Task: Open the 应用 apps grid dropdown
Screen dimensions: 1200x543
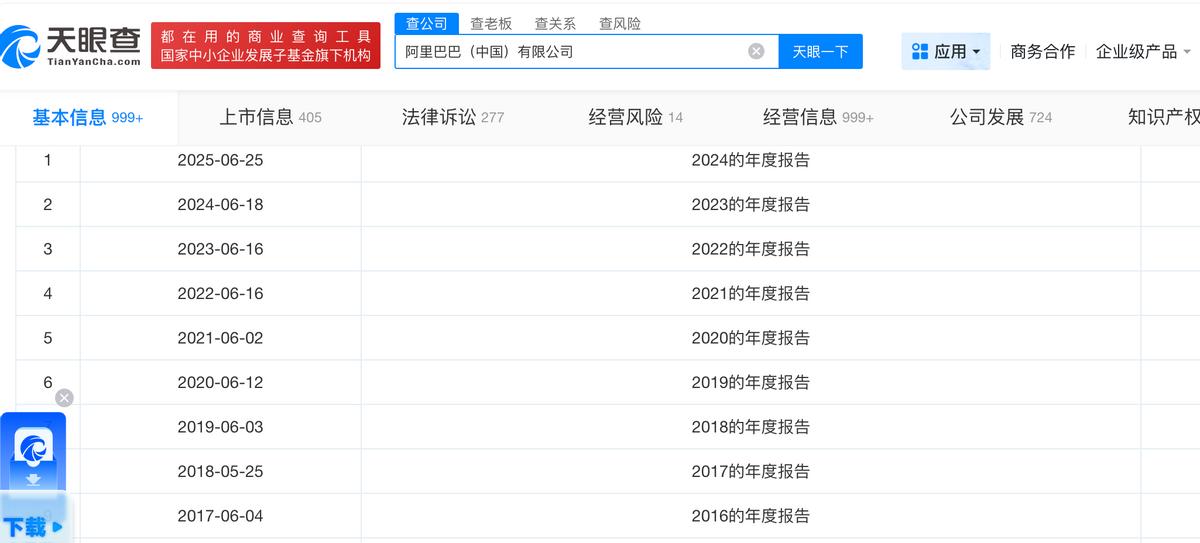Action: click(x=945, y=51)
